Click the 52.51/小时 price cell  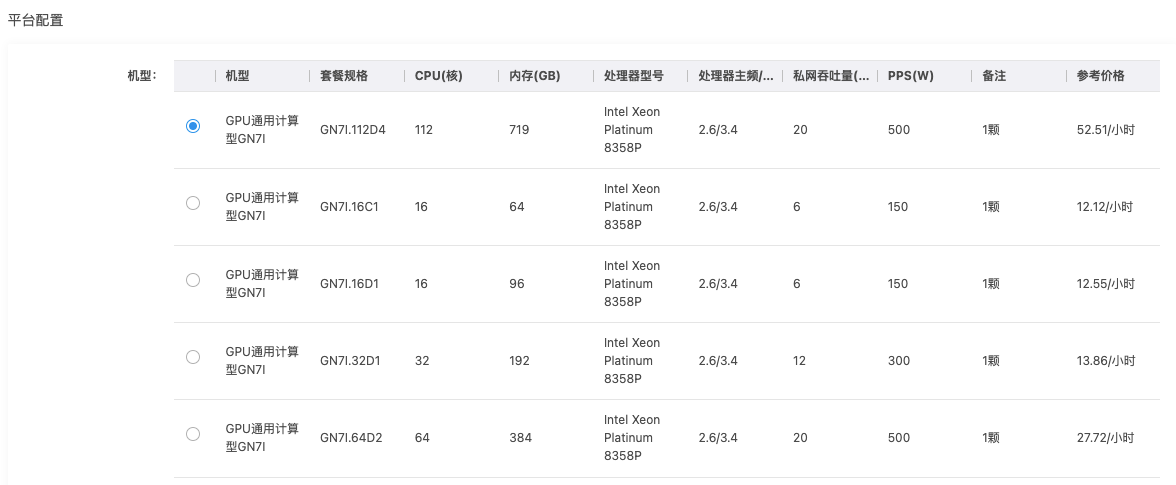tap(1105, 130)
